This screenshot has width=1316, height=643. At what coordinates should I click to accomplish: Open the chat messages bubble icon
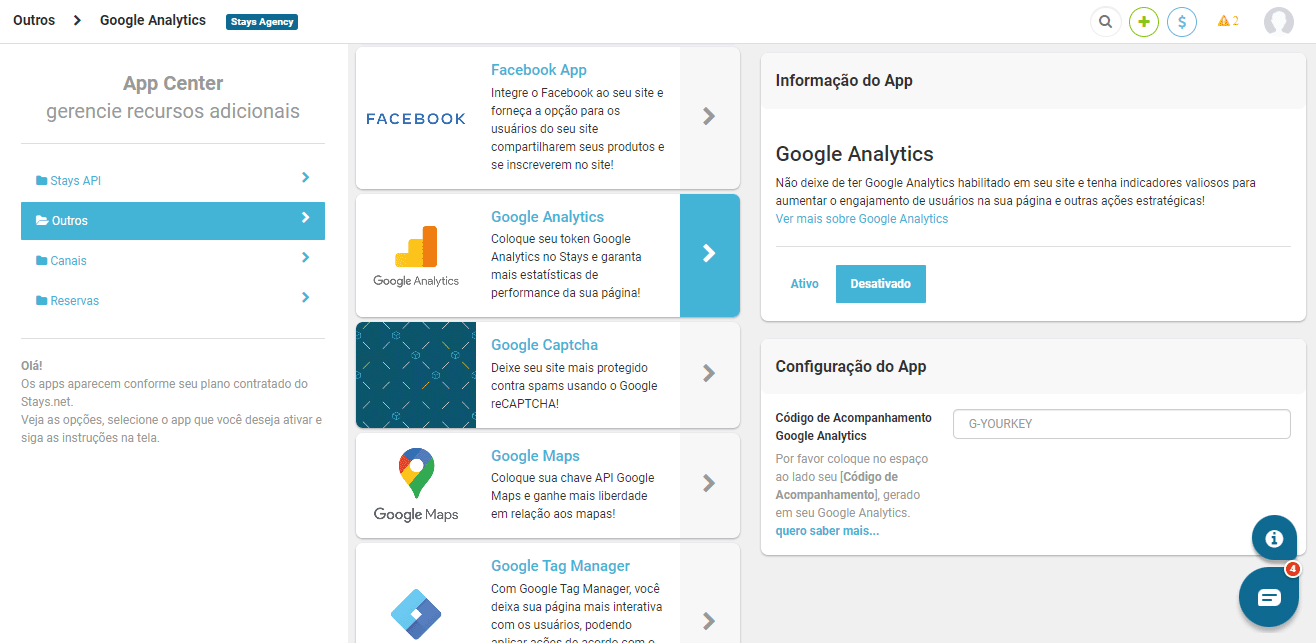[1268, 597]
